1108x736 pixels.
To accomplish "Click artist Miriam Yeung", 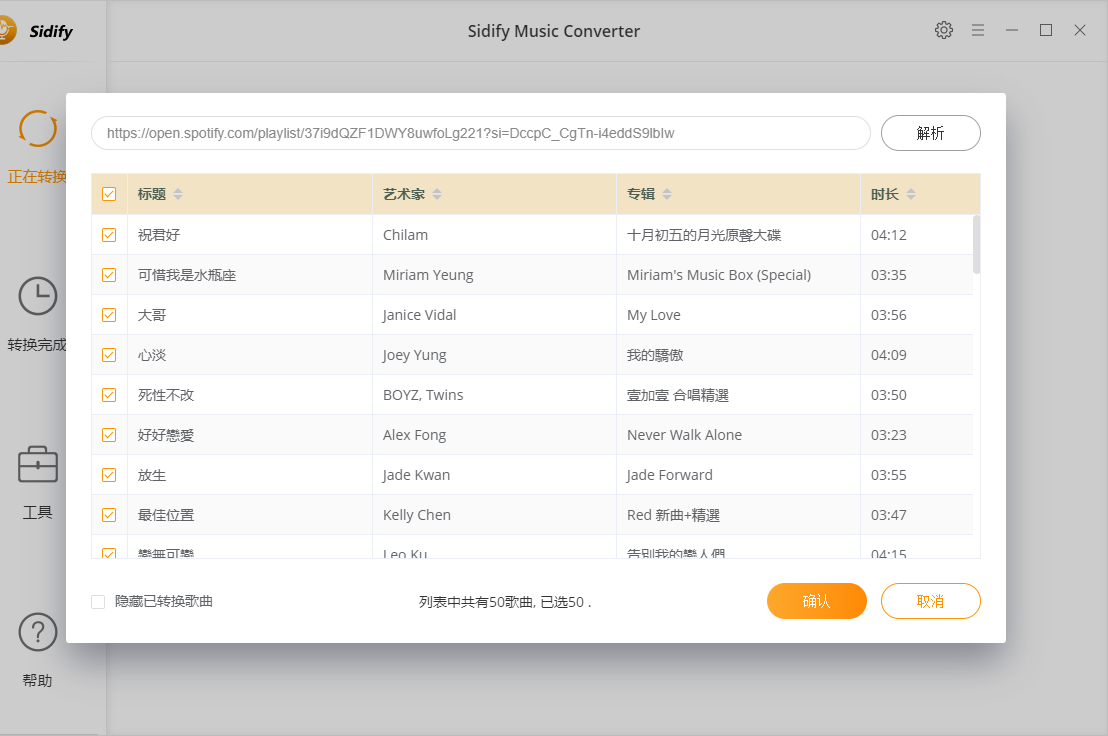I will point(428,275).
